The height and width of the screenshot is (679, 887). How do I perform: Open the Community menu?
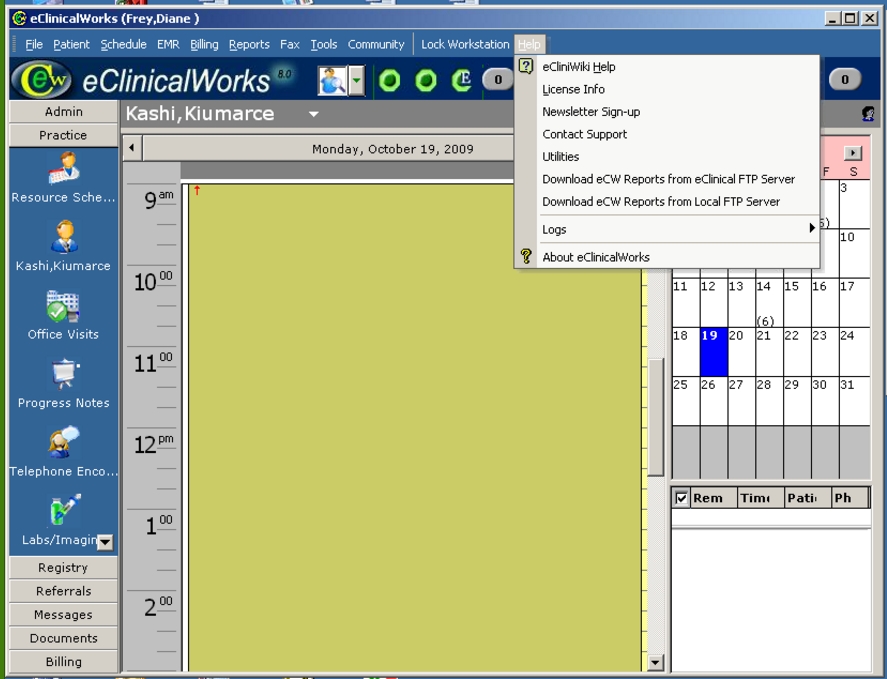click(x=376, y=44)
